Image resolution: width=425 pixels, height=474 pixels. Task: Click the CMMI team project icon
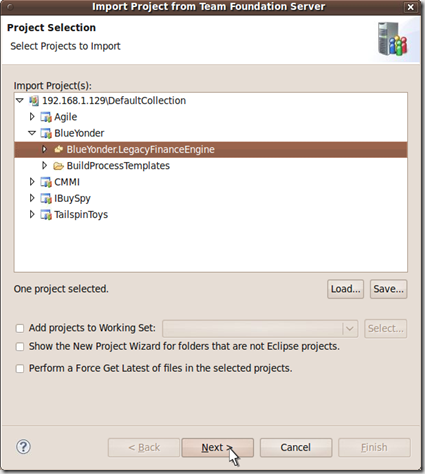click(46, 182)
